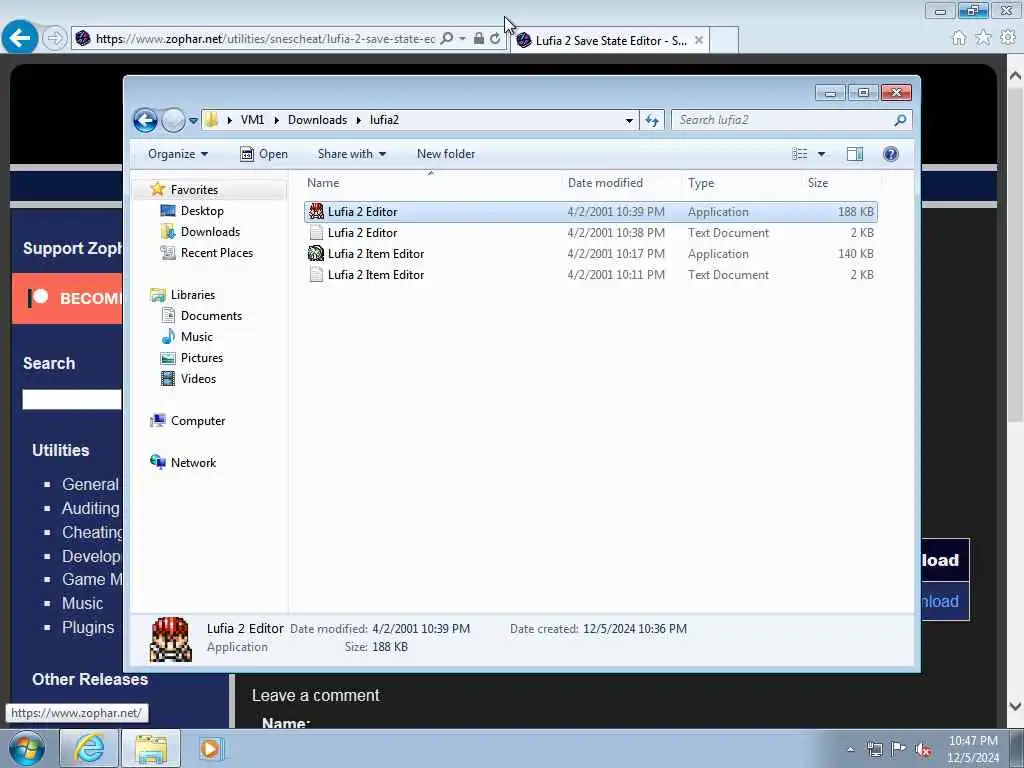This screenshot has width=1024, height=768.
Task: Click the browser security lock icon
Action: pyautogui.click(x=479, y=39)
